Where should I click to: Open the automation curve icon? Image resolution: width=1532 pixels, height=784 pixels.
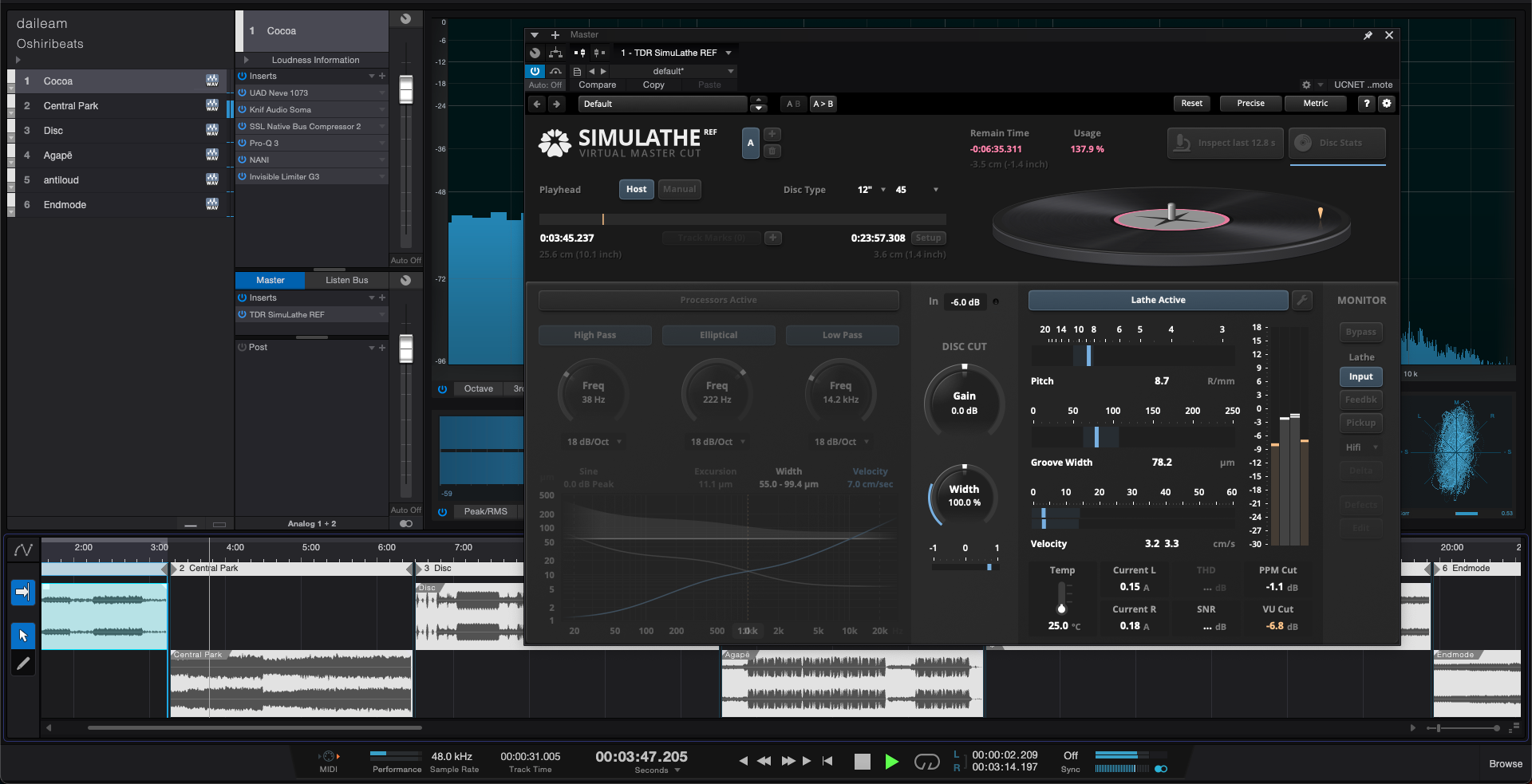tap(23, 550)
